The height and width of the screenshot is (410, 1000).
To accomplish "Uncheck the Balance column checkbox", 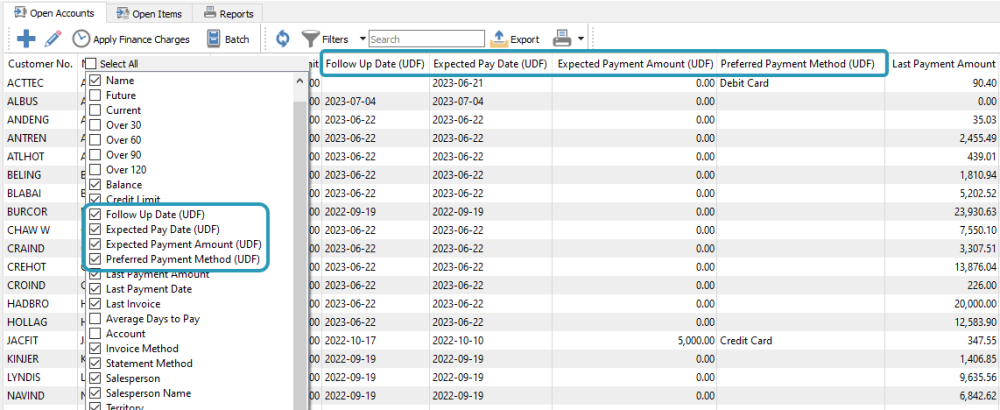I will [x=95, y=185].
